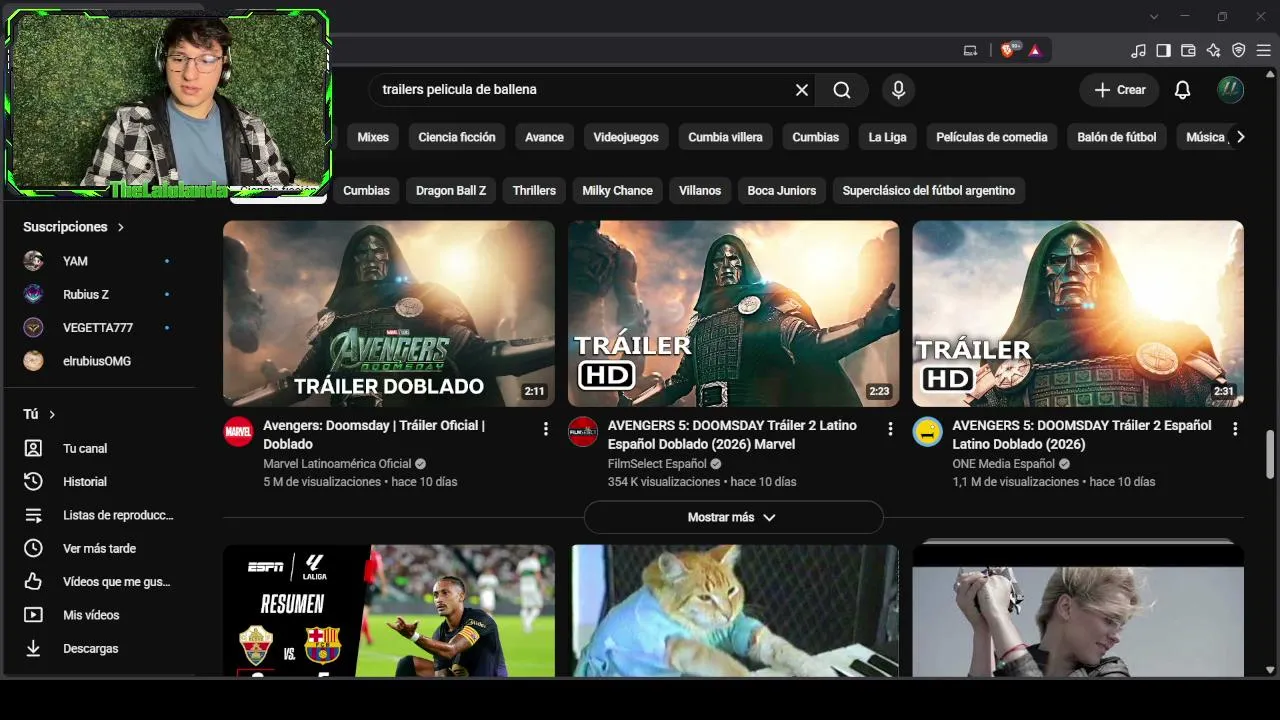
Task: Expand the Suscripciones section chevron
Action: click(x=121, y=227)
